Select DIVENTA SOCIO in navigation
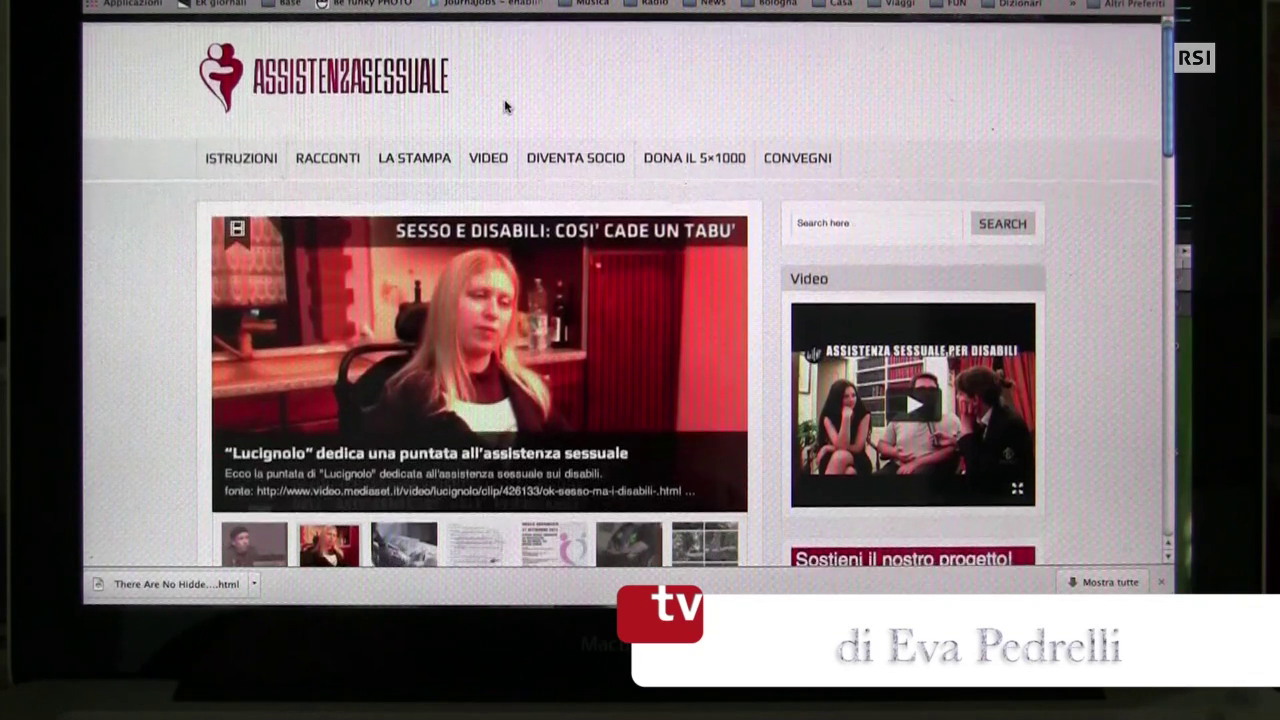Screen dimensions: 1280x720 point(575,158)
